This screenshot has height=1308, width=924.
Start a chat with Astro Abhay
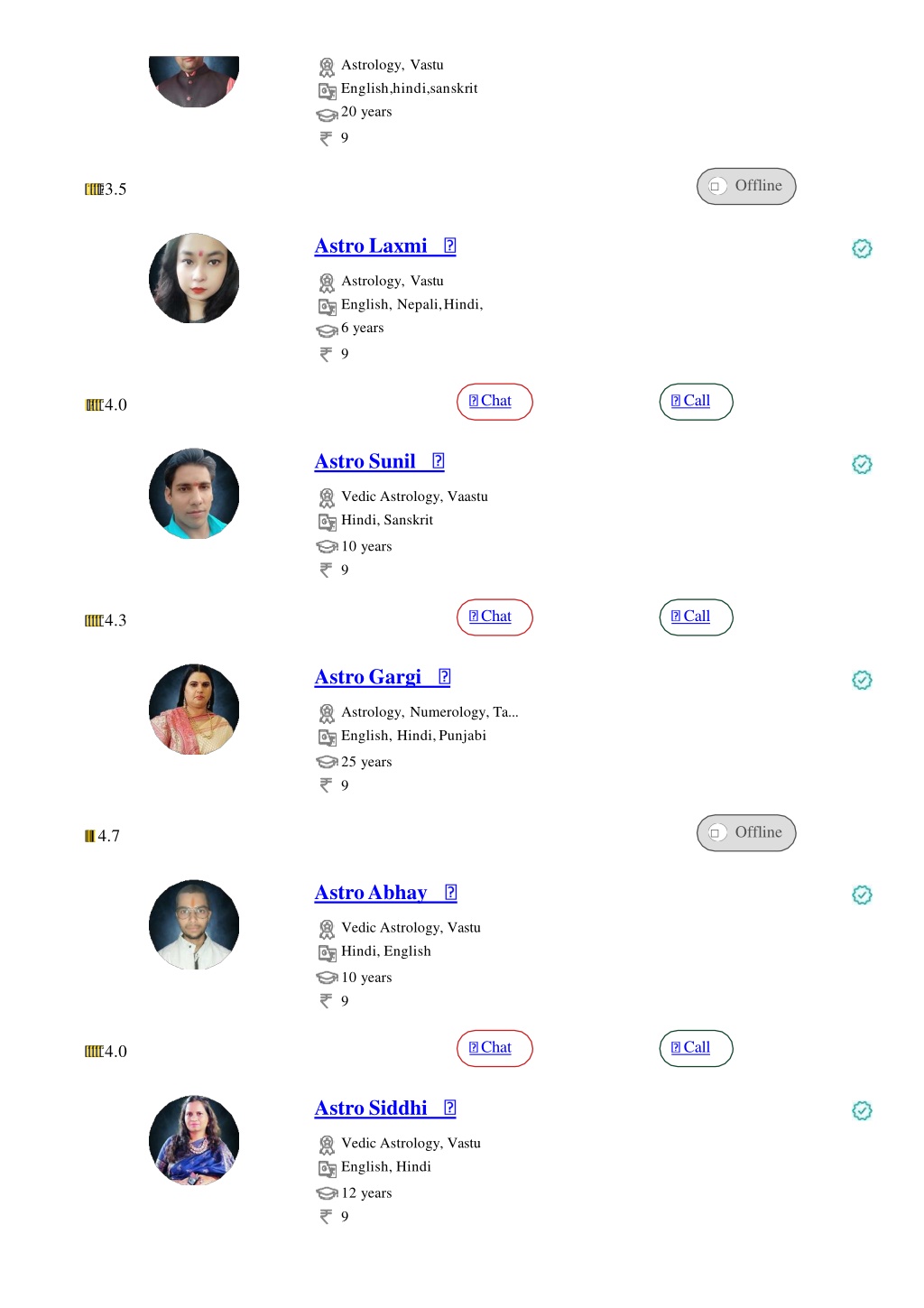coord(494,1048)
